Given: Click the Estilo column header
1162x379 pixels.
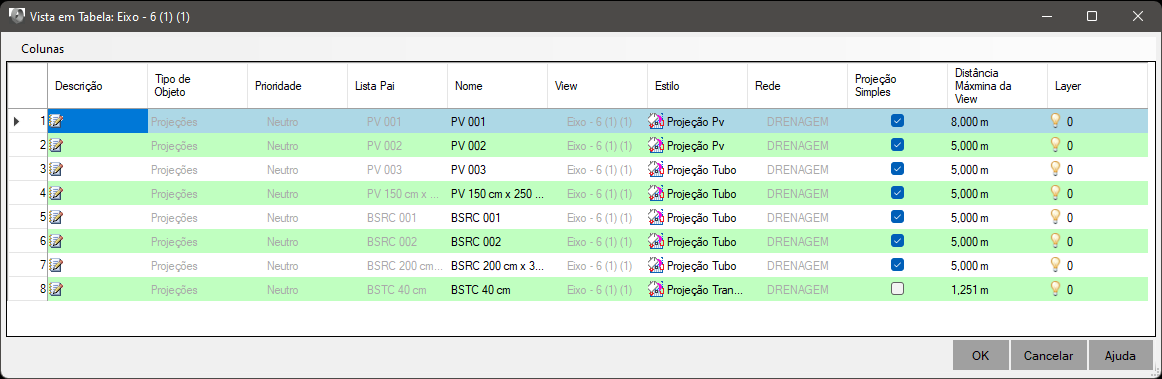Looking at the screenshot, I should pos(698,86).
